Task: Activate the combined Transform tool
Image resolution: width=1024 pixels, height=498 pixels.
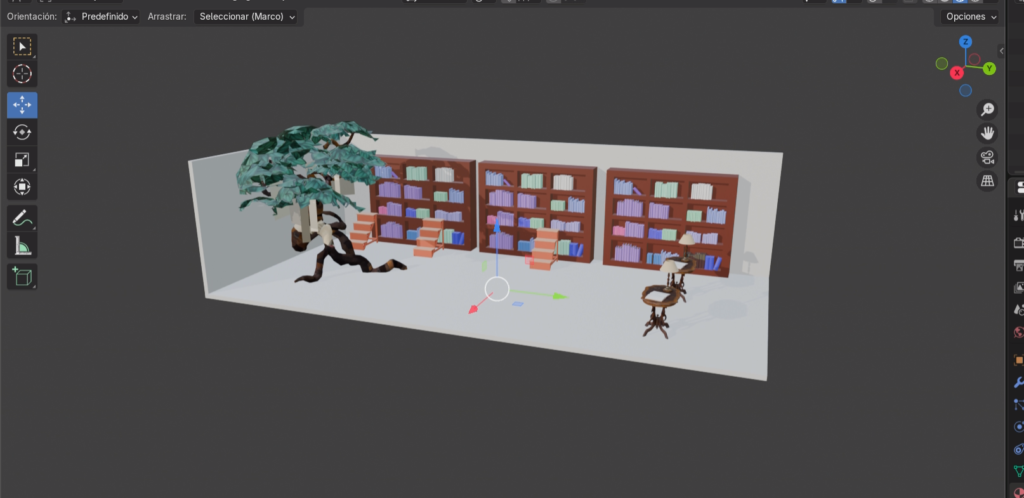Action: (x=22, y=187)
